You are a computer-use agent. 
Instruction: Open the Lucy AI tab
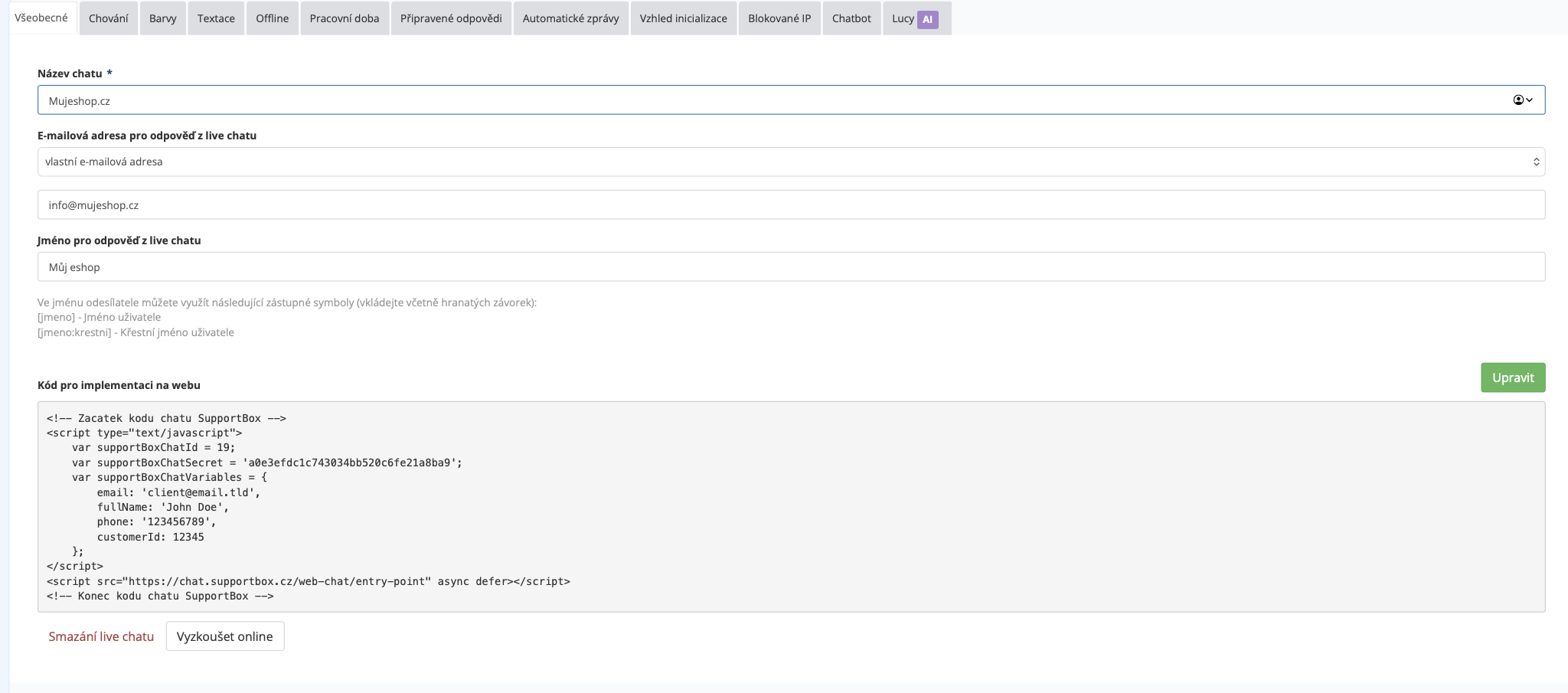916,18
